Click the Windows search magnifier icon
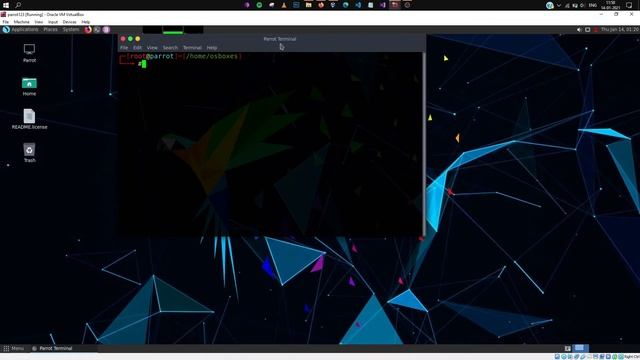Screen dimensions: 640x360 point(18,5)
